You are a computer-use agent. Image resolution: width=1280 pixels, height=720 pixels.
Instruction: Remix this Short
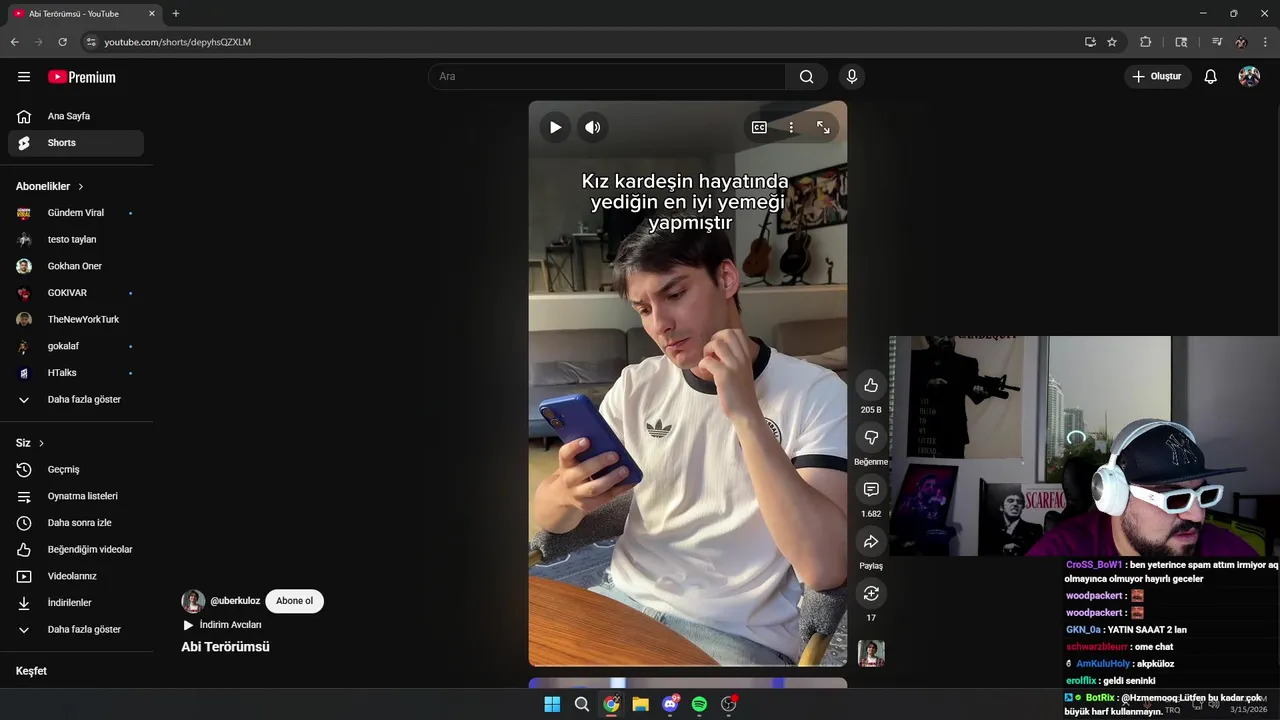pyautogui.click(x=871, y=594)
